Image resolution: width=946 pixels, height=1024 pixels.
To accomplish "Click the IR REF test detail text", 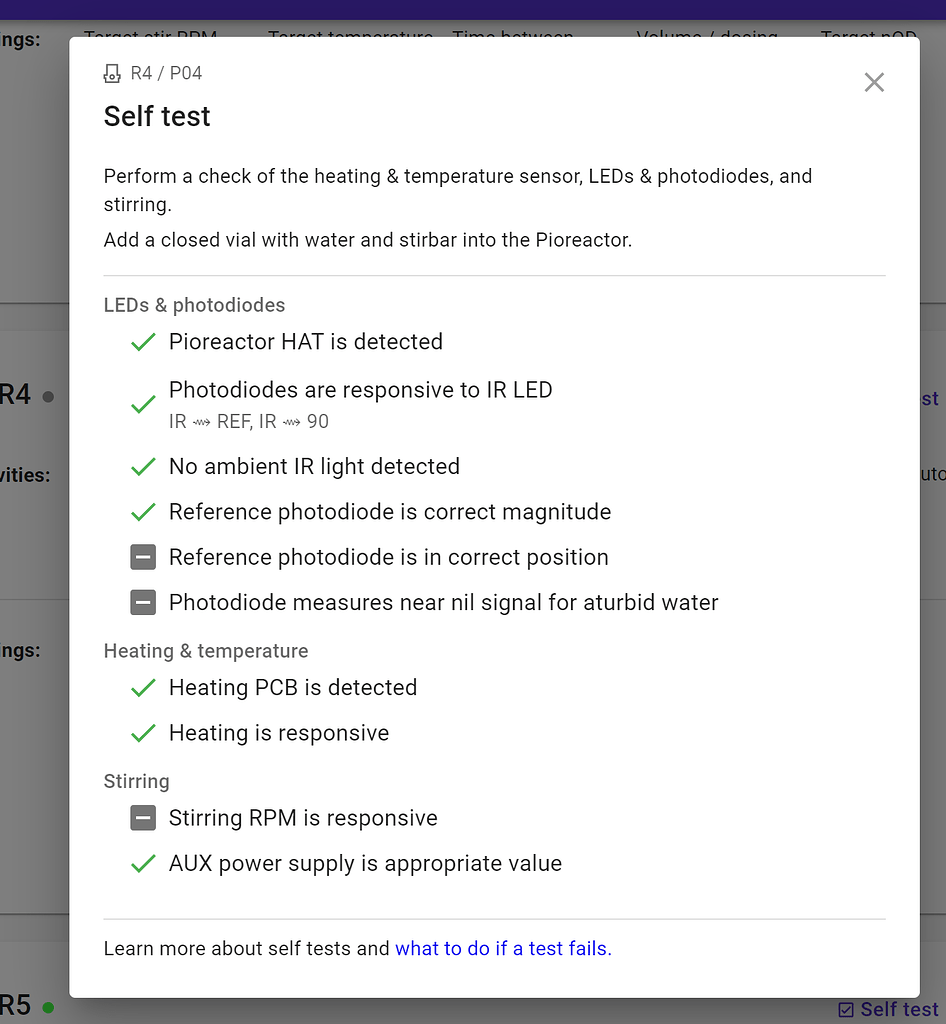I will tap(249, 421).
